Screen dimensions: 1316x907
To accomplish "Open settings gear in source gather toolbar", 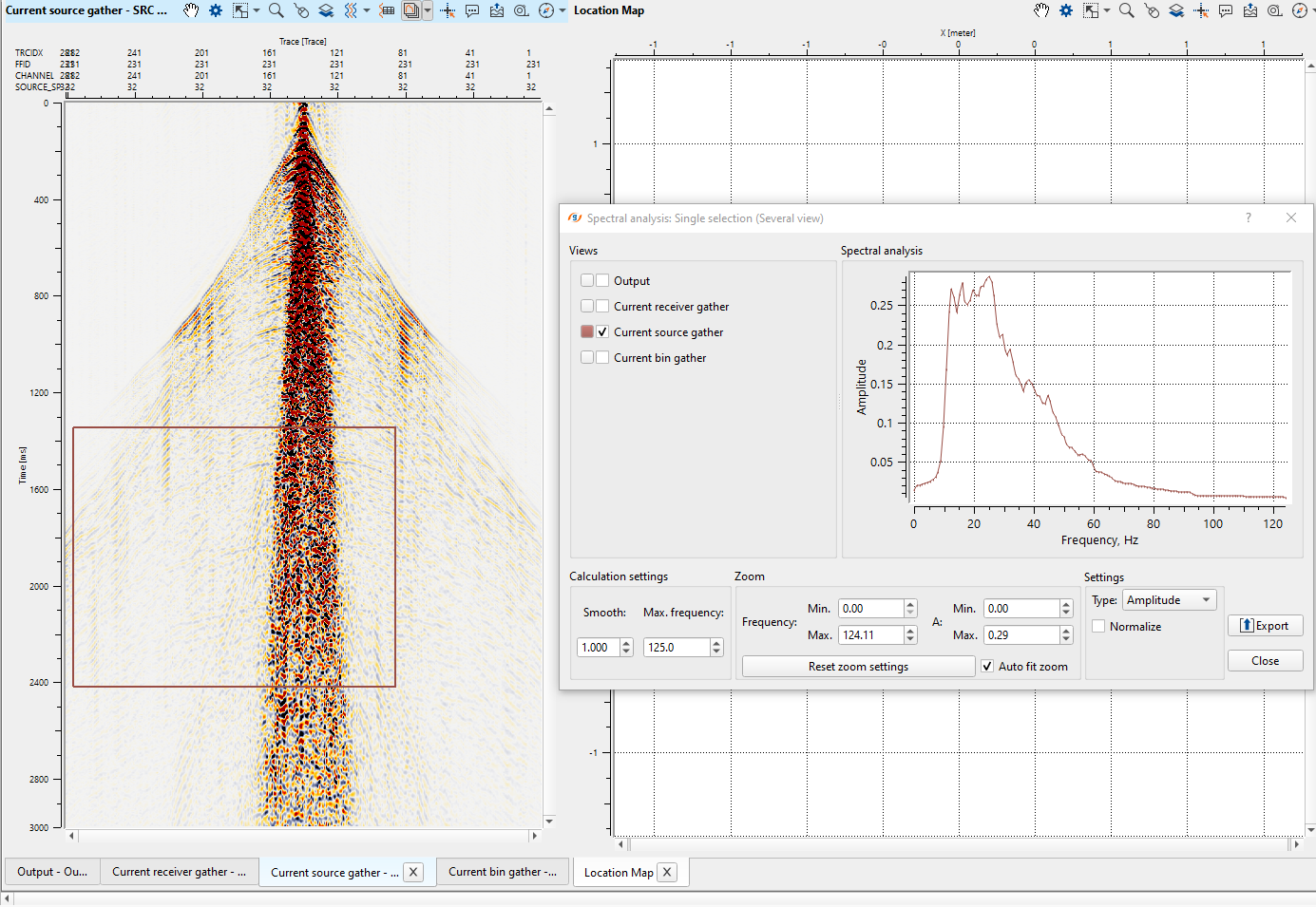I will (x=216, y=10).
